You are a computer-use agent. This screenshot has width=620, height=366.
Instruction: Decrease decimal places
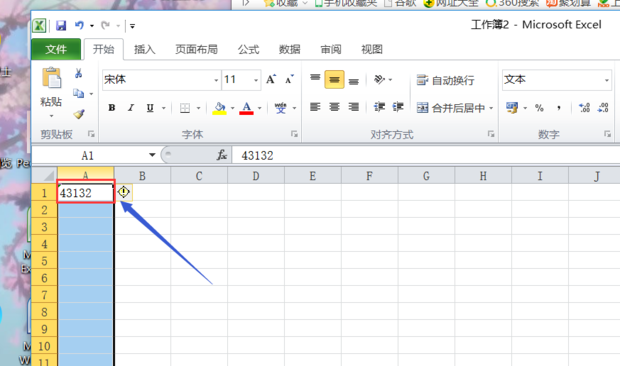pos(603,108)
